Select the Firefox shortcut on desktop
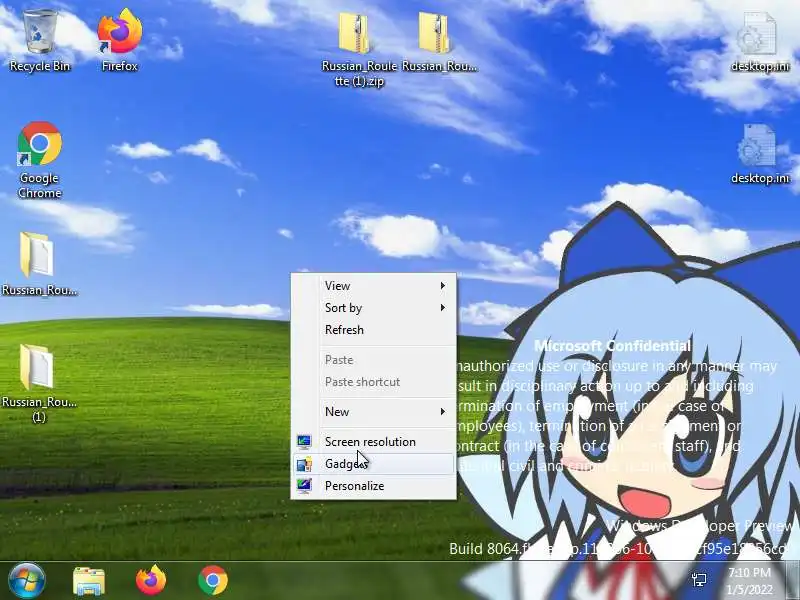The width and height of the screenshot is (800, 600). tap(119, 41)
